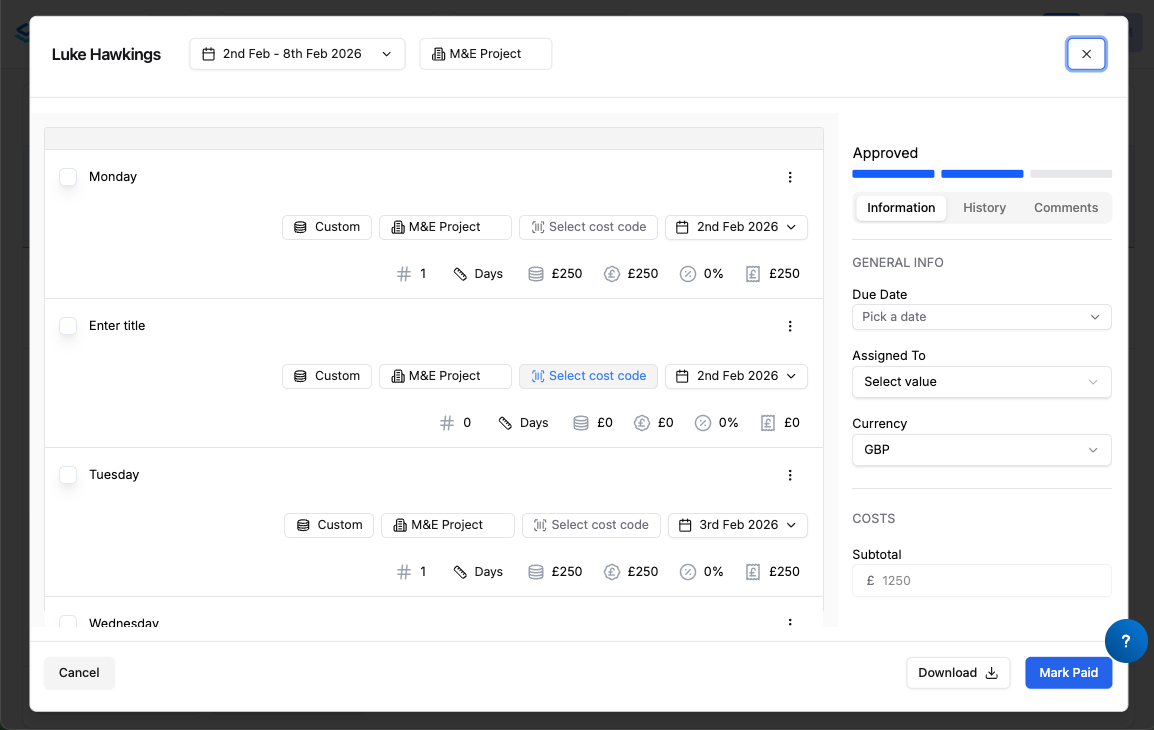
Task: Tick the Enter title row checkbox
Action: pos(68,326)
